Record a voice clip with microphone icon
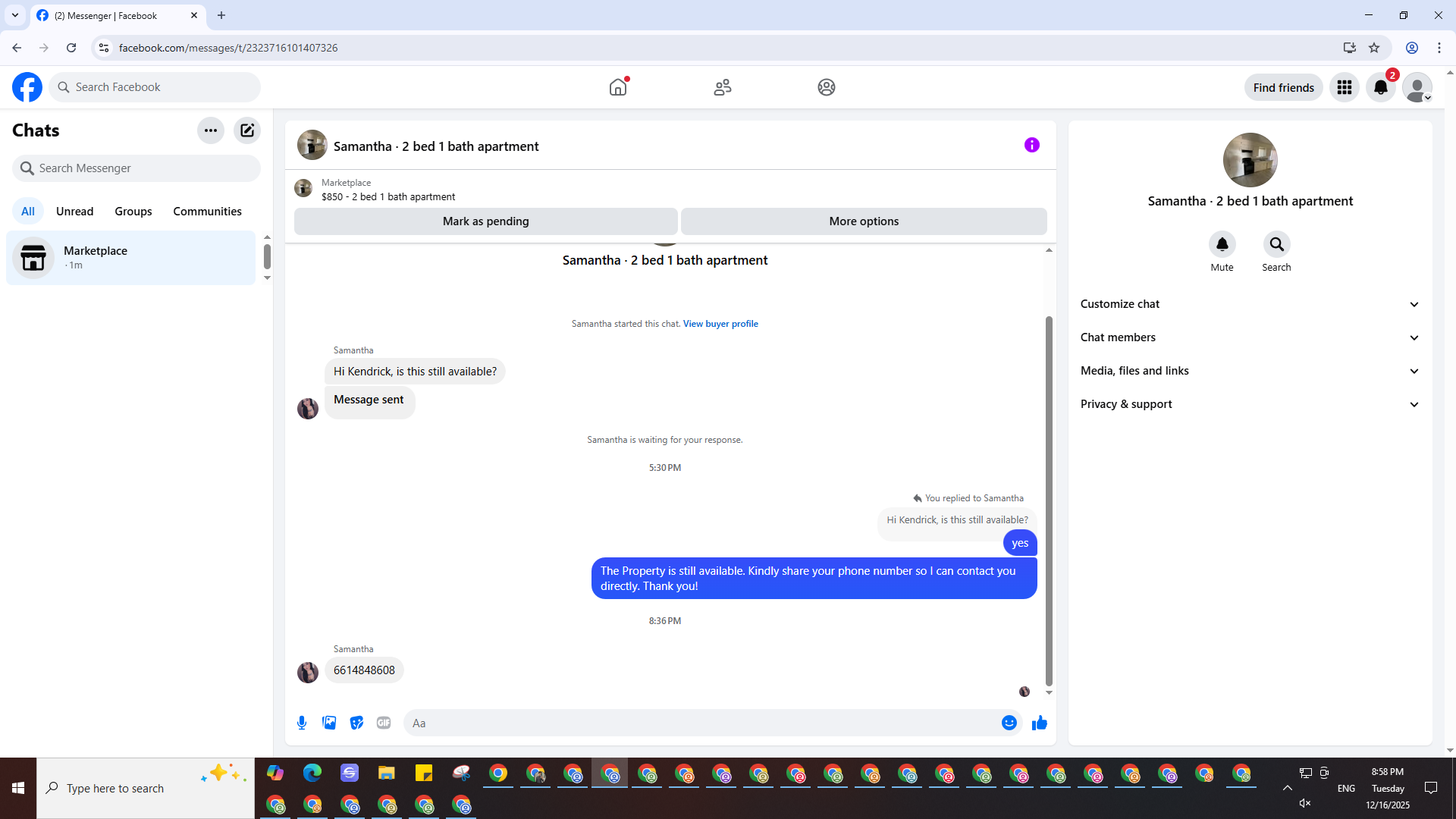1456x819 pixels. coord(302,723)
